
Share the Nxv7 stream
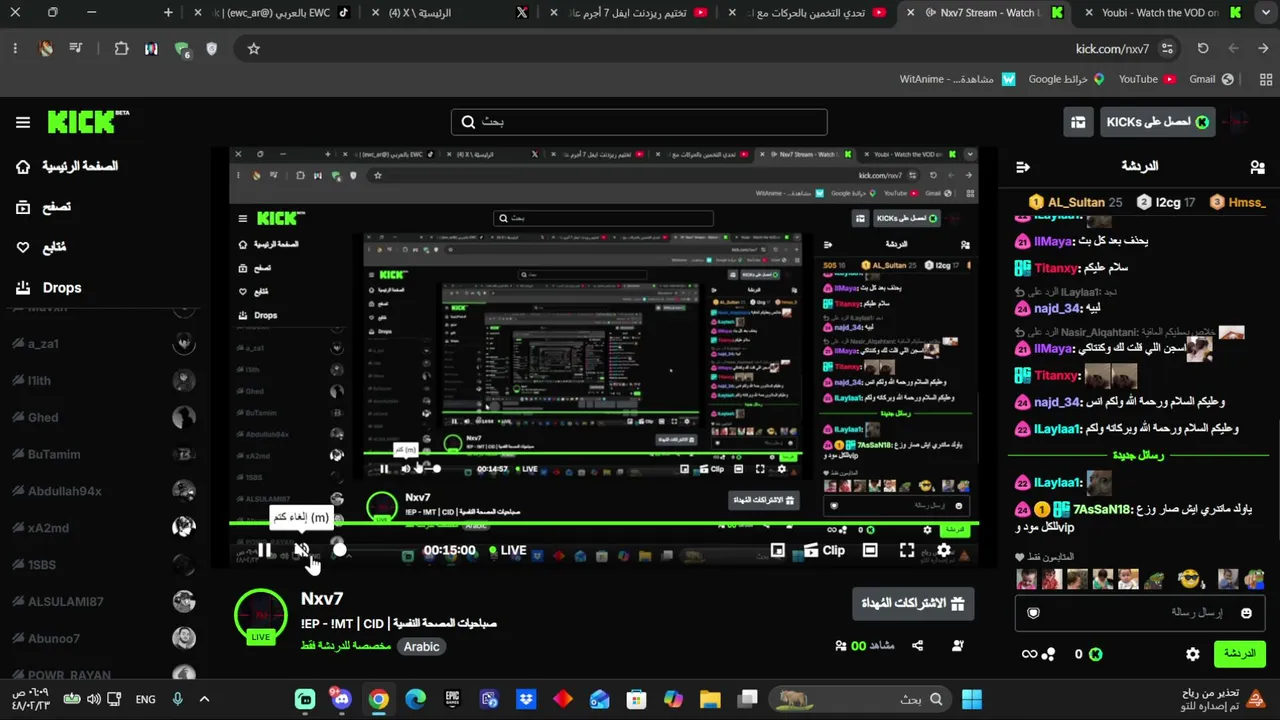(x=918, y=646)
